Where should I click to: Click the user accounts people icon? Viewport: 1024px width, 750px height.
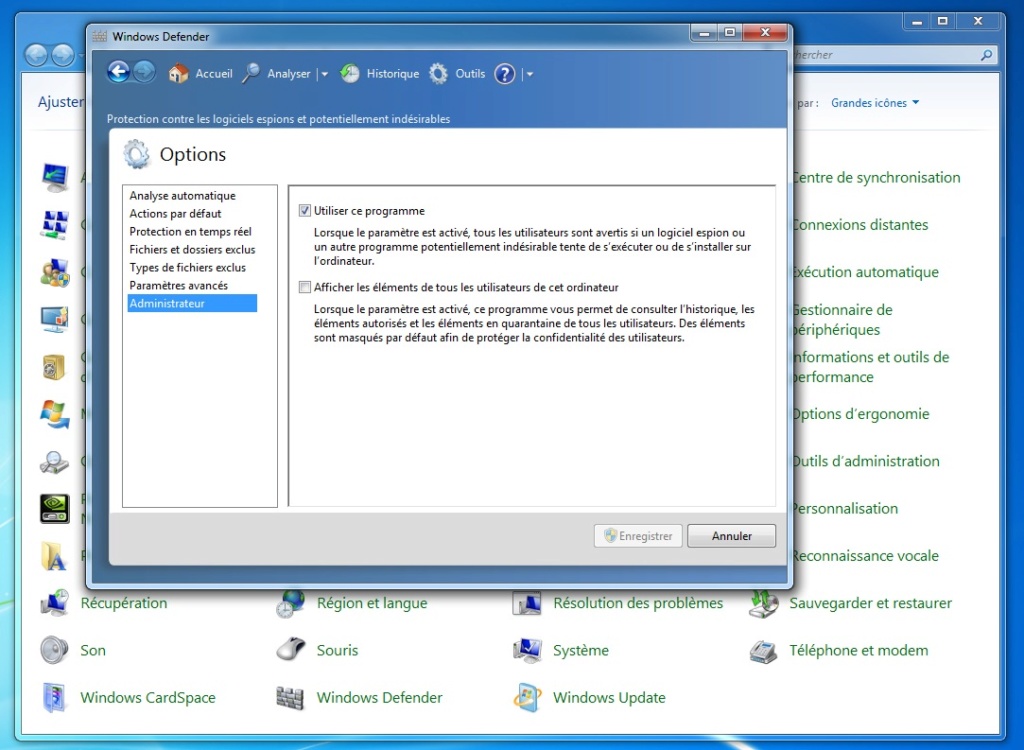point(54,272)
